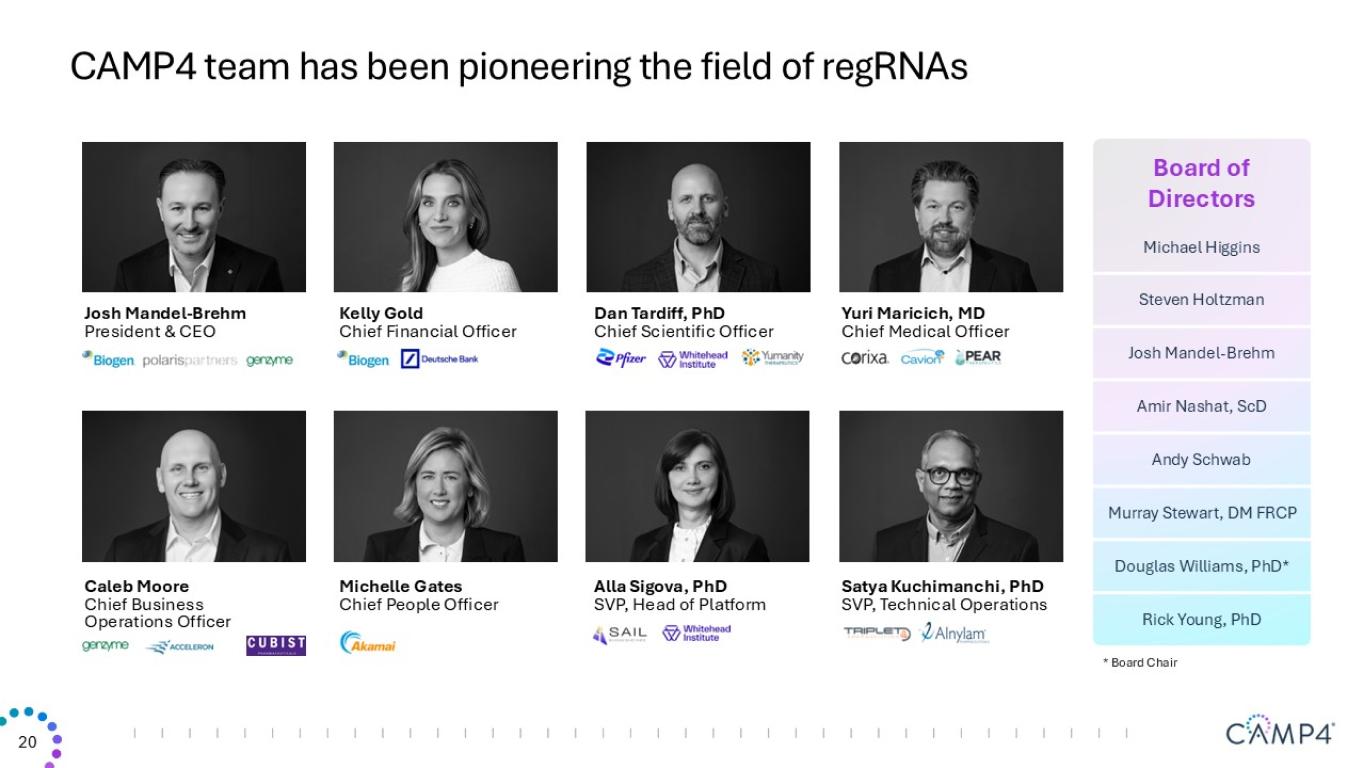Click Douglas Williams, PhD in the board list

coord(1201,566)
